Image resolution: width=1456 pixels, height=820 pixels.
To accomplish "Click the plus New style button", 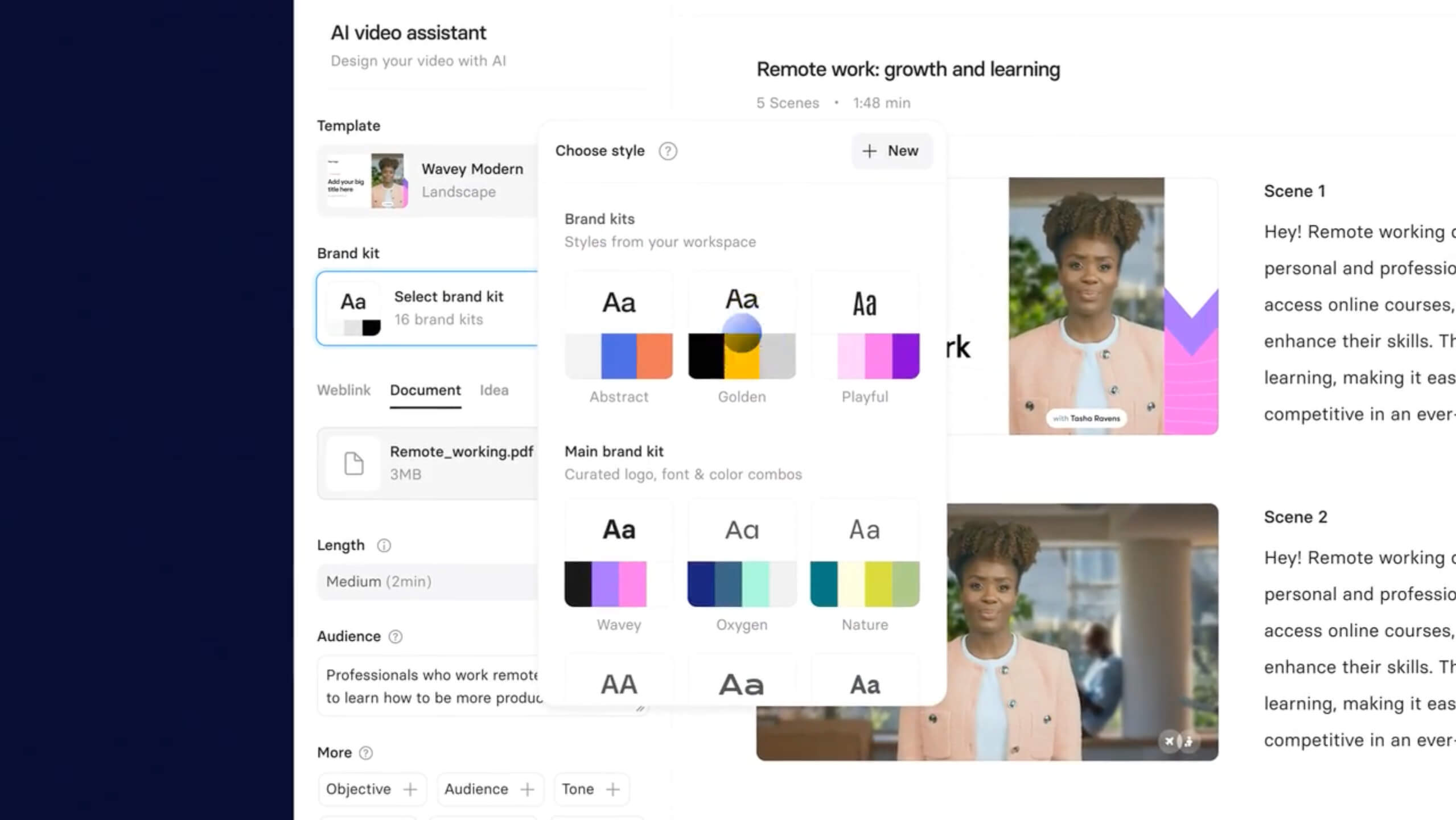I will [891, 151].
